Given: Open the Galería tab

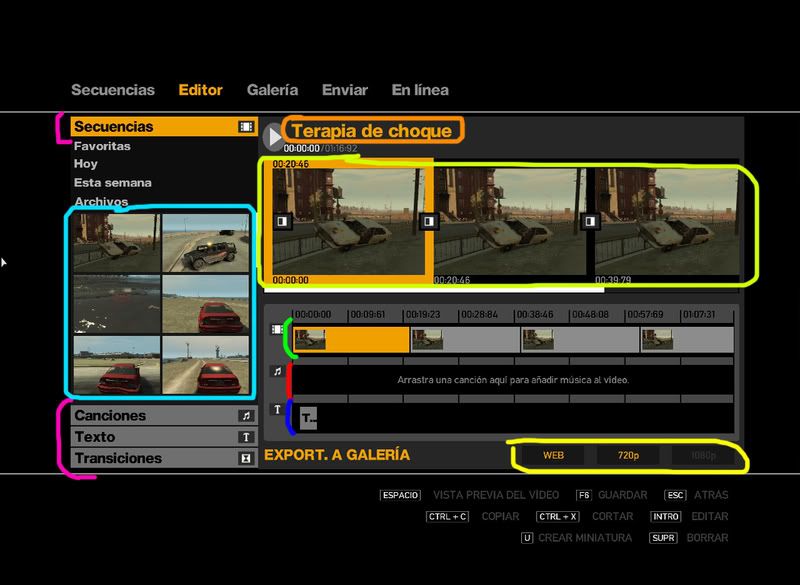Looking at the screenshot, I should tap(272, 90).
